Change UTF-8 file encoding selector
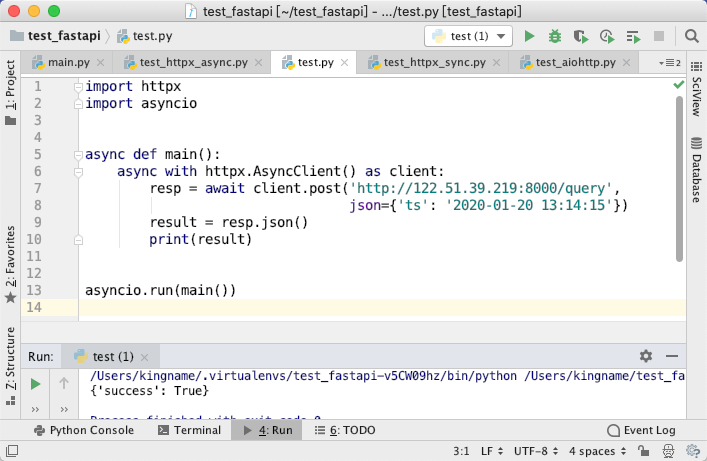 536,451
